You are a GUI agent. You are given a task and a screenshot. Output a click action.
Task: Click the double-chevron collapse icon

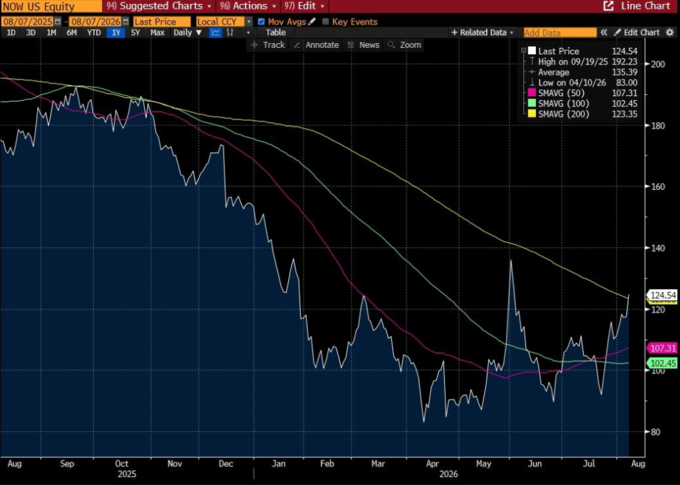[x=604, y=33]
